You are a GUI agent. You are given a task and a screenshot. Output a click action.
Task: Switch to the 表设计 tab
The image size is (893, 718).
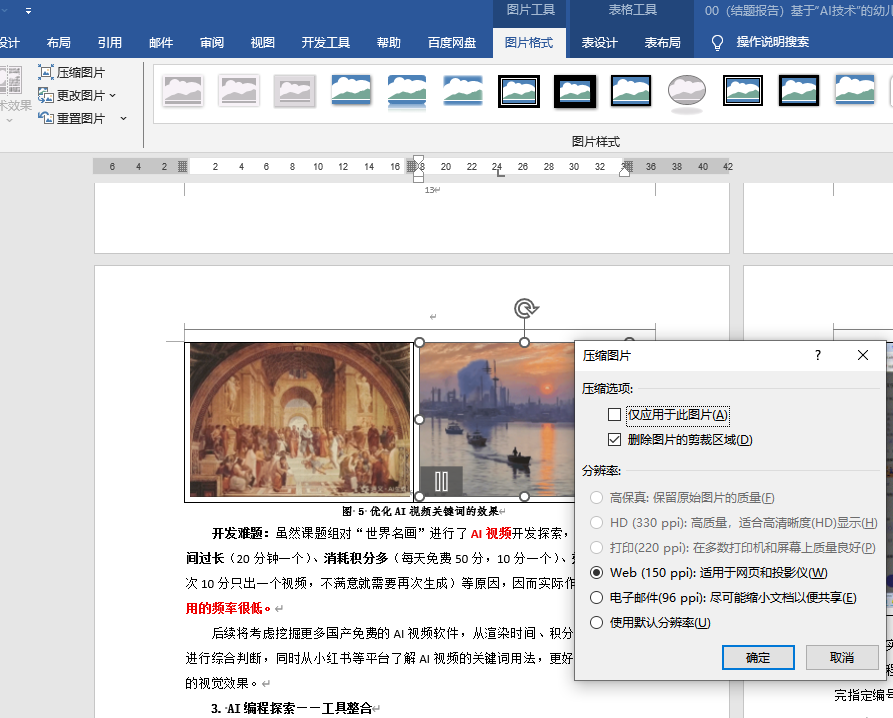click(x=599, y=43)
